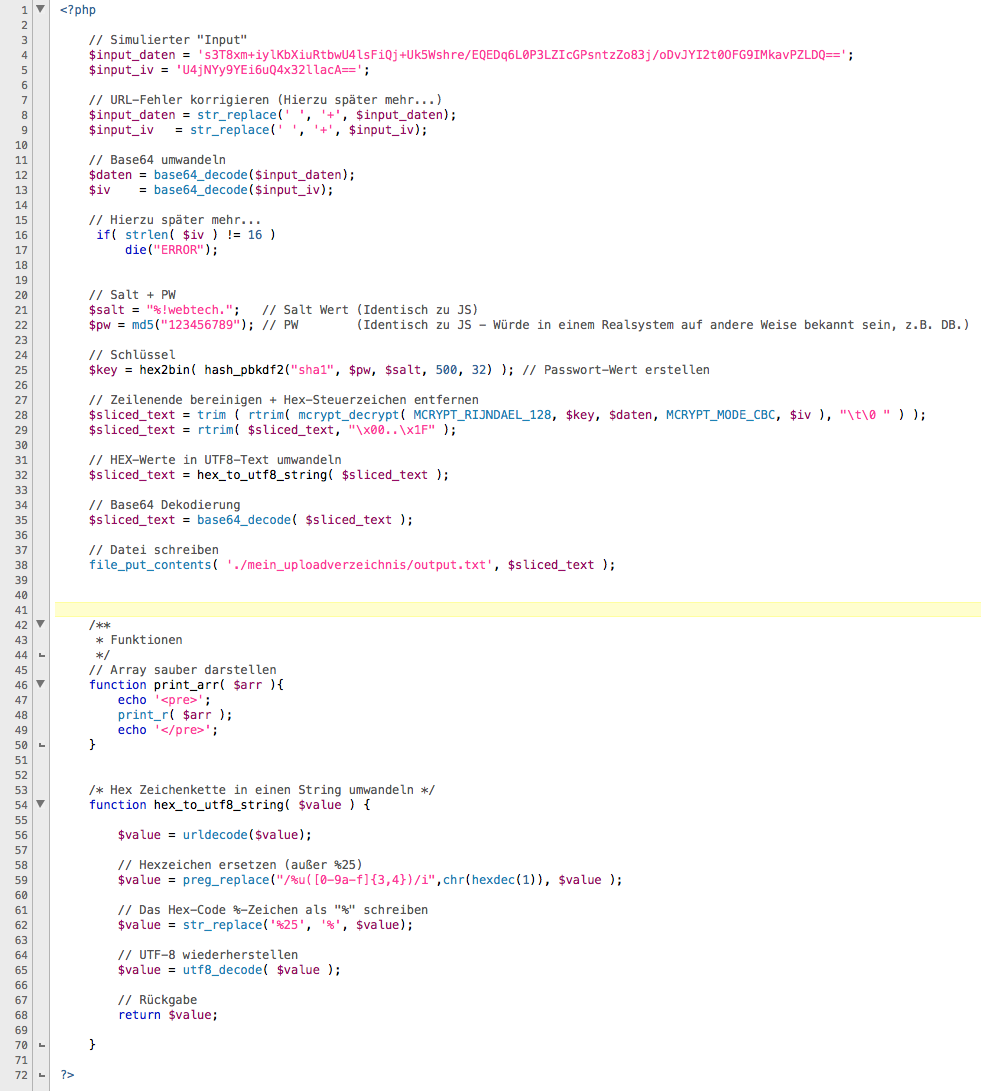Click the comment // Array sauber darstellen
The width and height of the screenshot is (981, 1091).
pos(183,671)
